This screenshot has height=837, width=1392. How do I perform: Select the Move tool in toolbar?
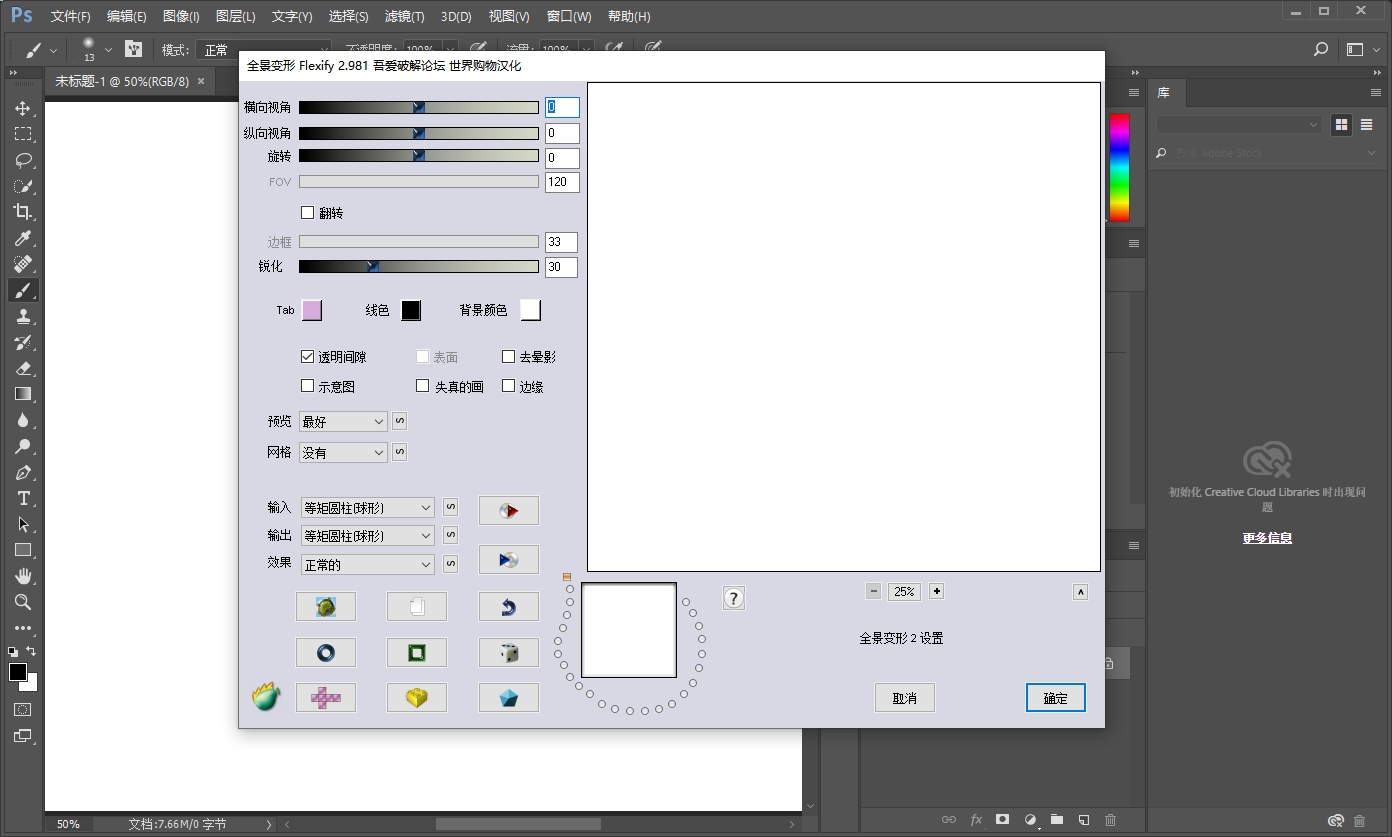click(22, 108)
